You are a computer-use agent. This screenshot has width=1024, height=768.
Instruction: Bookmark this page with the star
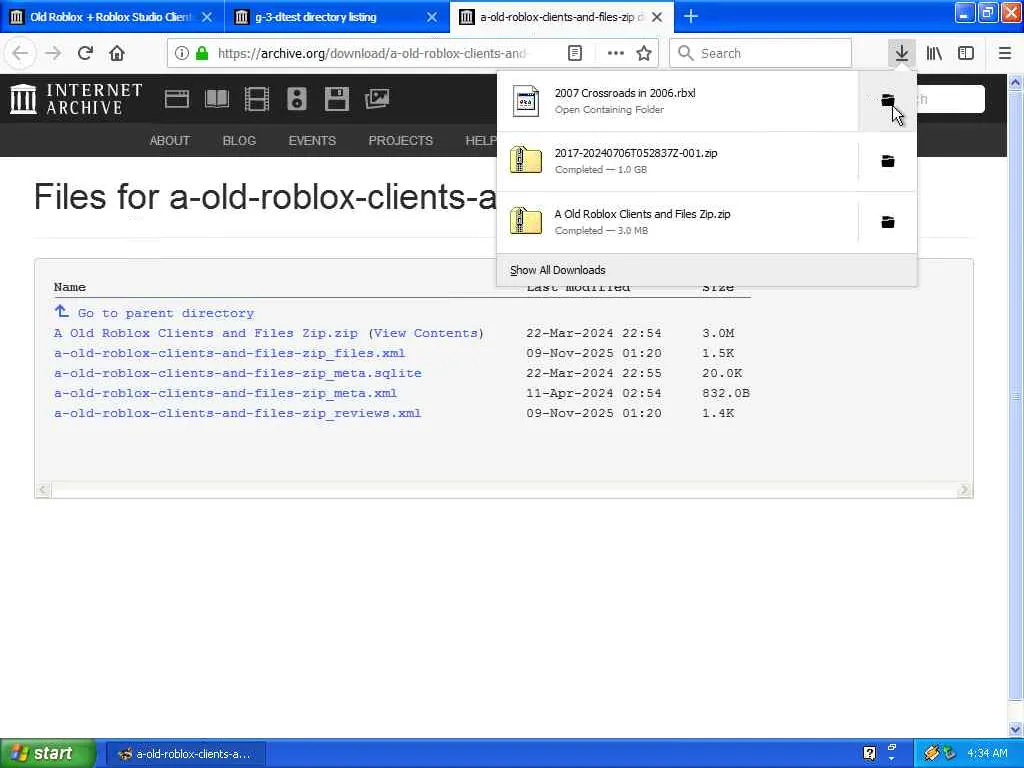[x=644, y=53]
